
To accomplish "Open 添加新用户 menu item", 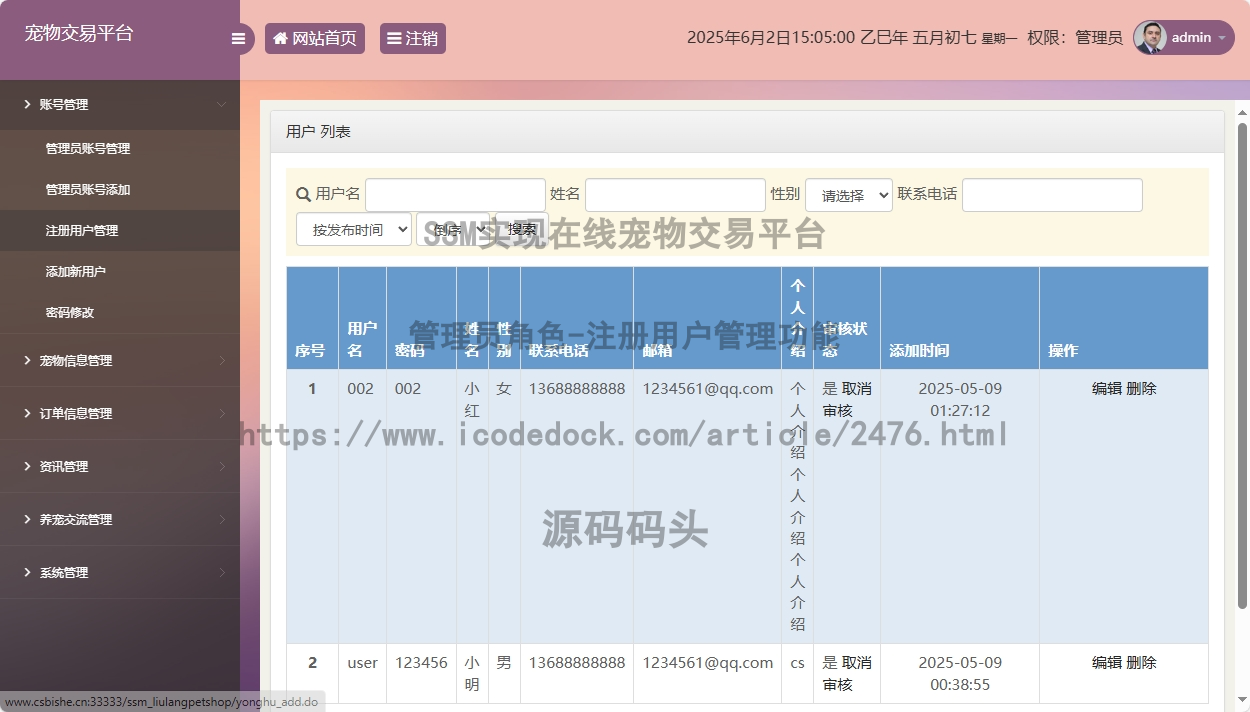I will point(120,271).
